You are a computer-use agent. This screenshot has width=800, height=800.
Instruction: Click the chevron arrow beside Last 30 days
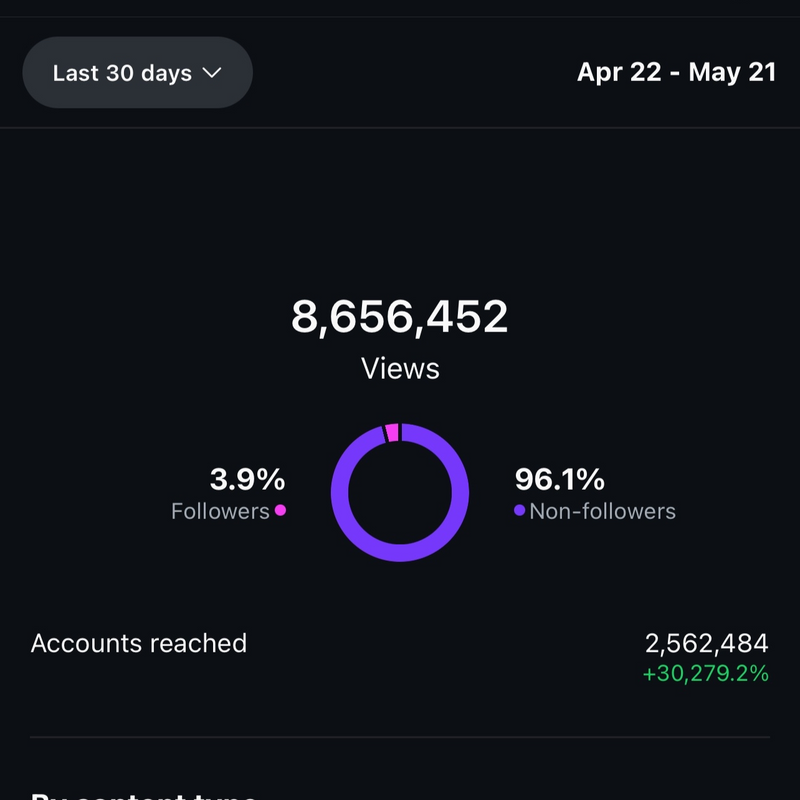pyautogui.click(x=211, y=73)
